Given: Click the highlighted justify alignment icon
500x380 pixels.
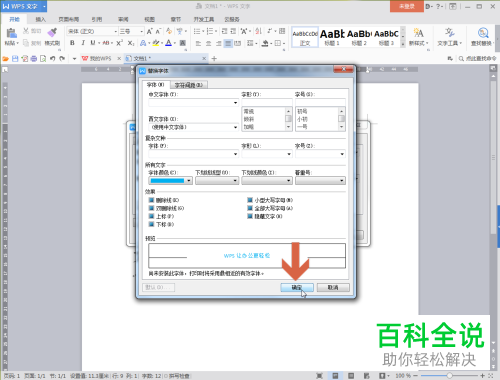Looking at the screenshot, I should [228, 43].
